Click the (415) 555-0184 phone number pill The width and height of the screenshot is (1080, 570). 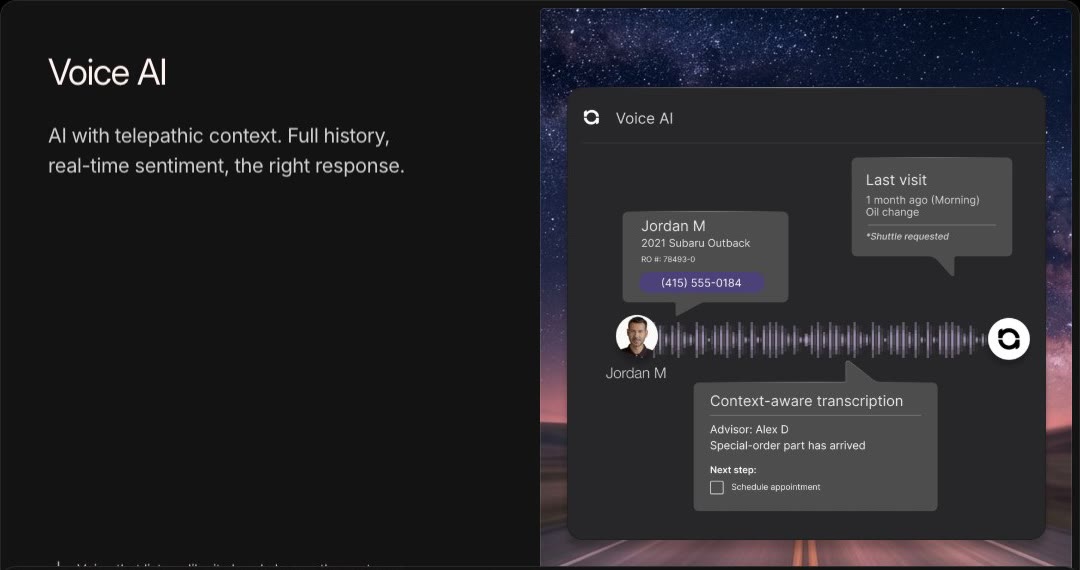coord(701,283)
